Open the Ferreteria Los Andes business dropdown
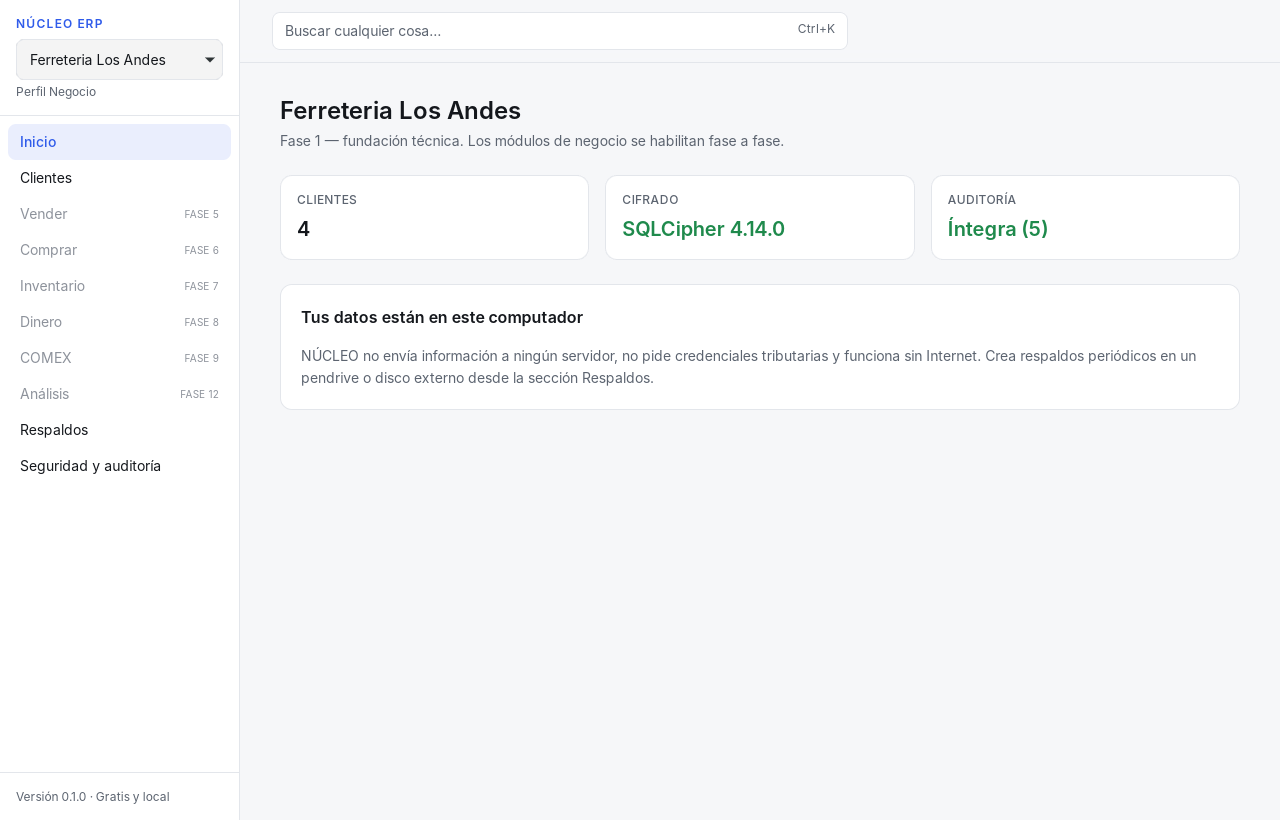The width and height of the screenshot is (1280, 820). click(x=119, y=60)
